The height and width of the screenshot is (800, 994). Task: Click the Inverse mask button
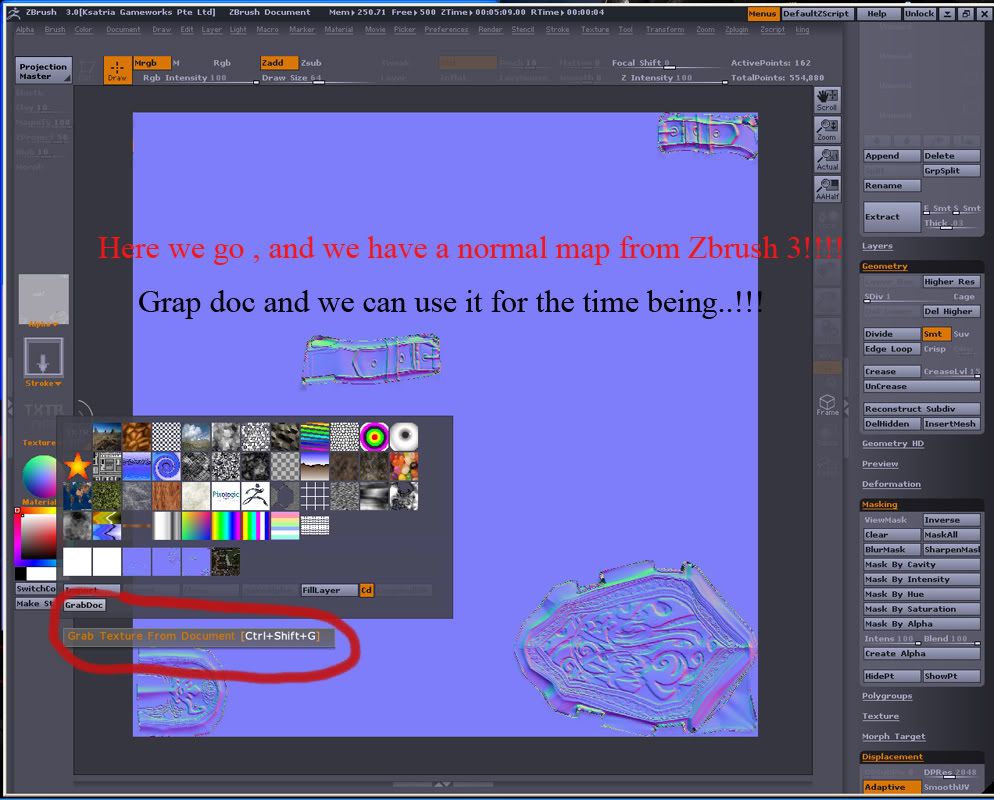click(x=952, y=520)
